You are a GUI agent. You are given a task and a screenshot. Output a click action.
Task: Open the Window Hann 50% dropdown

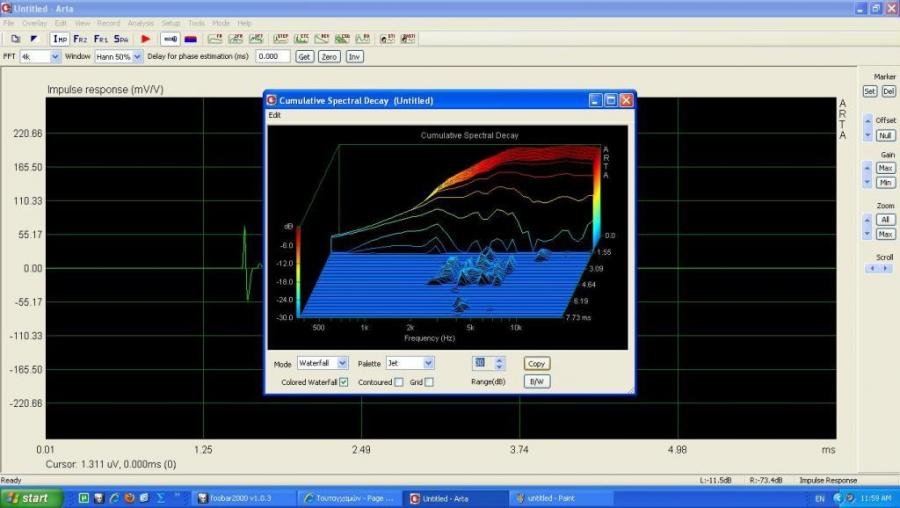137,56
